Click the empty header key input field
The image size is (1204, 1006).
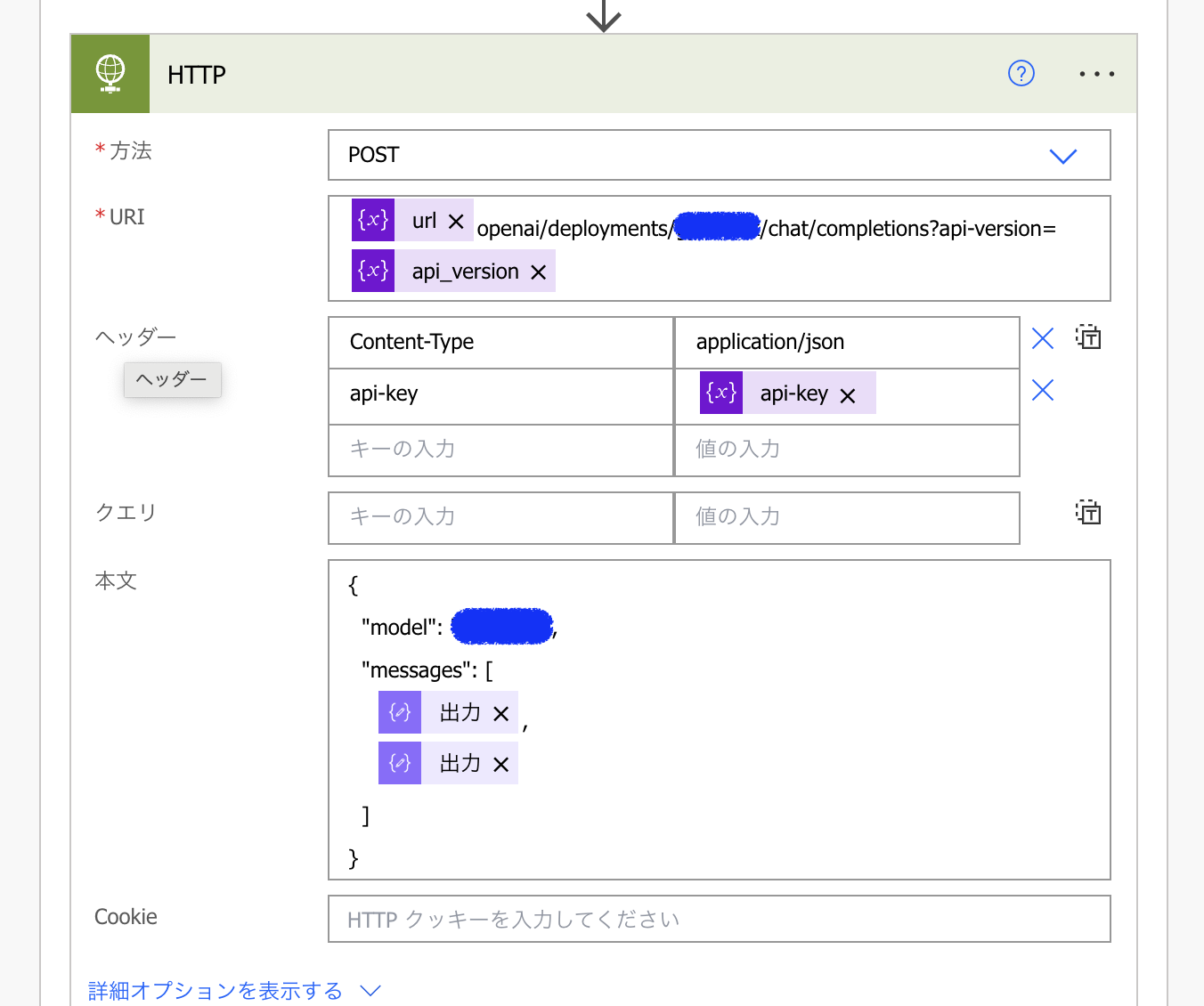click(x=500, y=450)
